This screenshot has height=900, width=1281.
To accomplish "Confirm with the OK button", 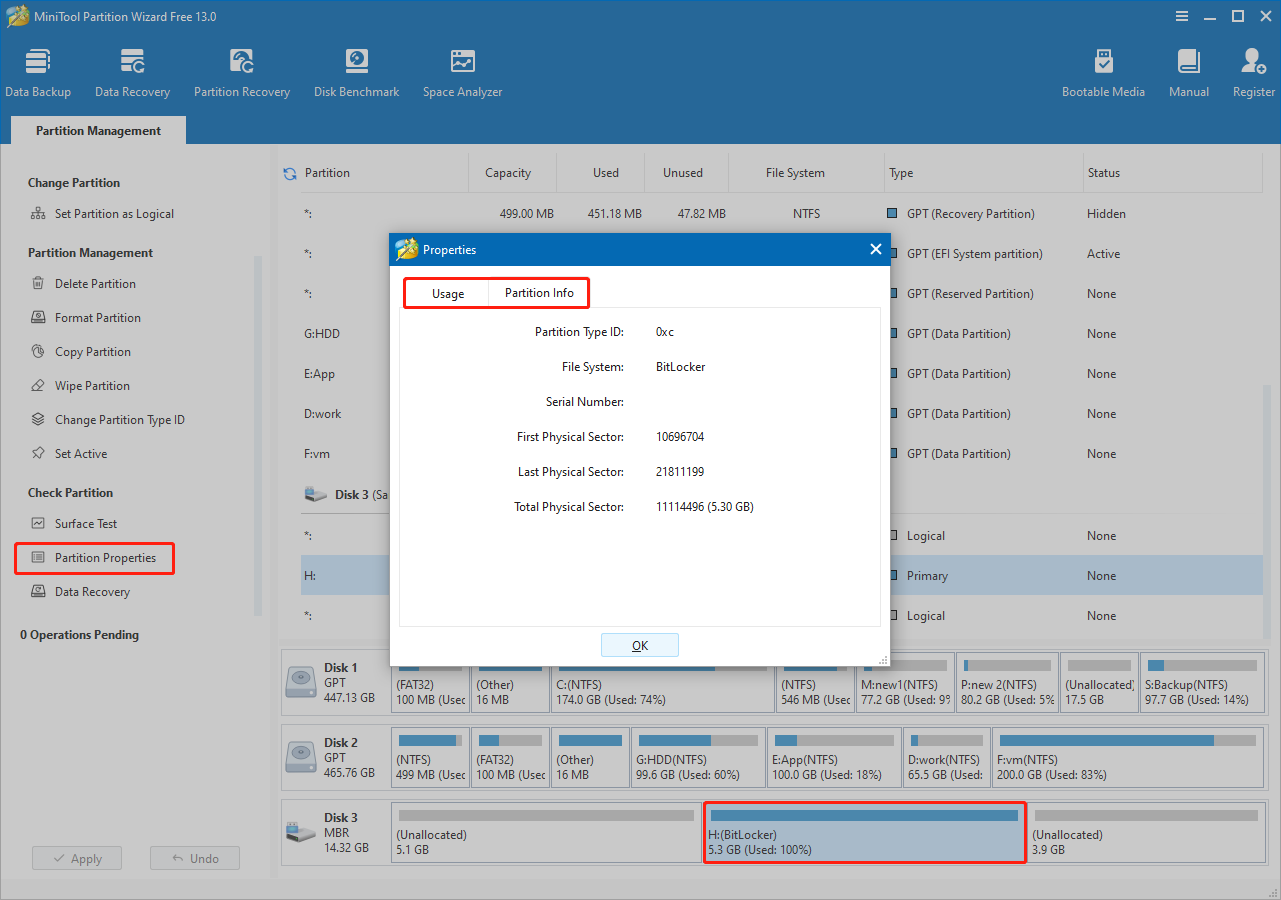I will tap(640, 645).
